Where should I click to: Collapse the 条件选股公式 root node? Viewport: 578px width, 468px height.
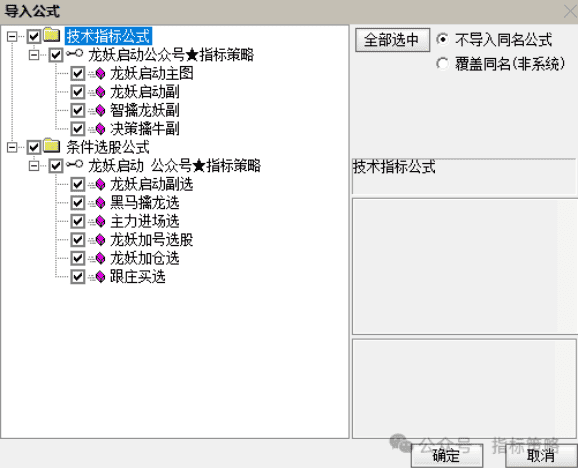coord(12,147)
